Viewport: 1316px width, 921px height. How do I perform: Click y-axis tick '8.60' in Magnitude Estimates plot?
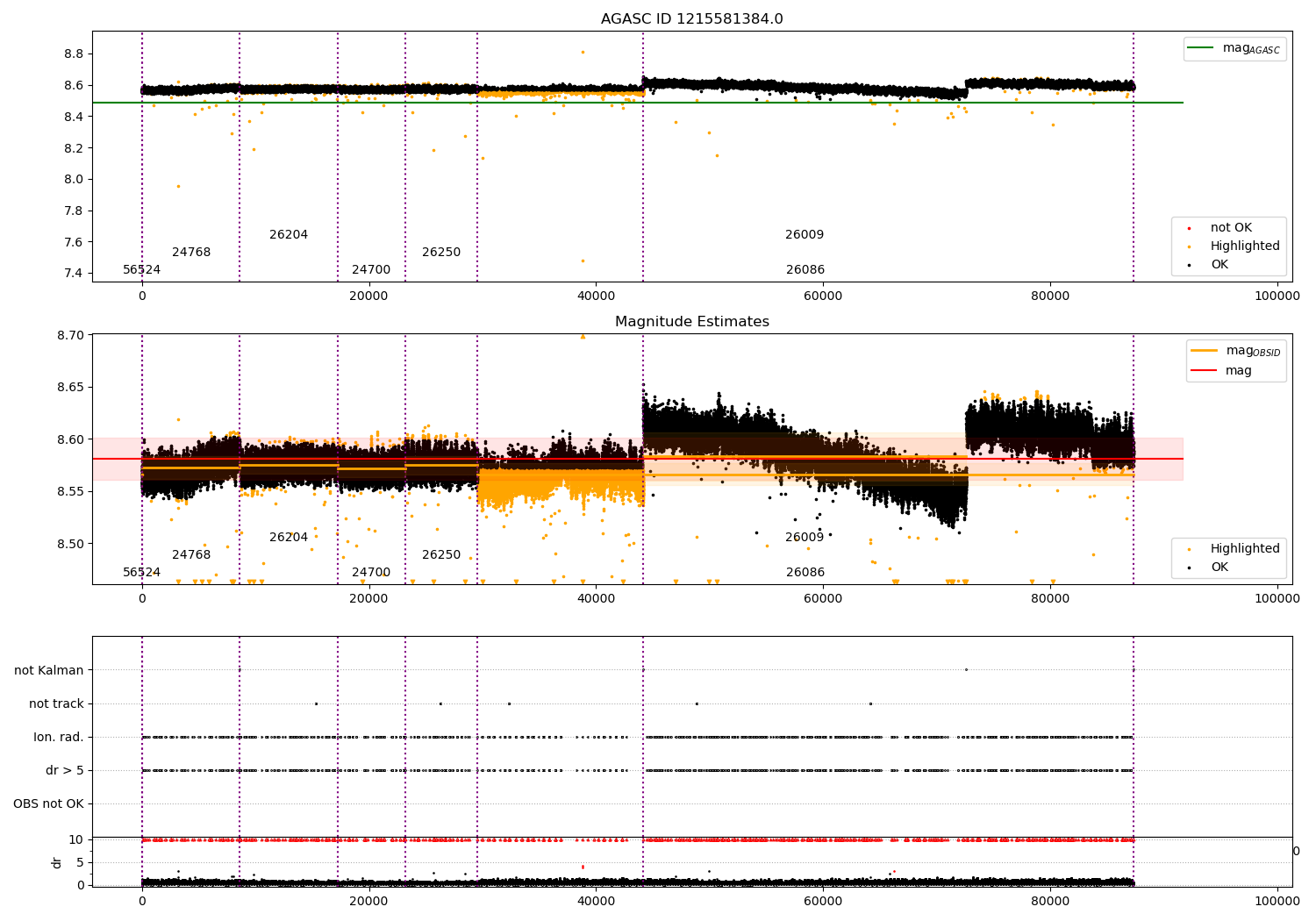[70, 440]
